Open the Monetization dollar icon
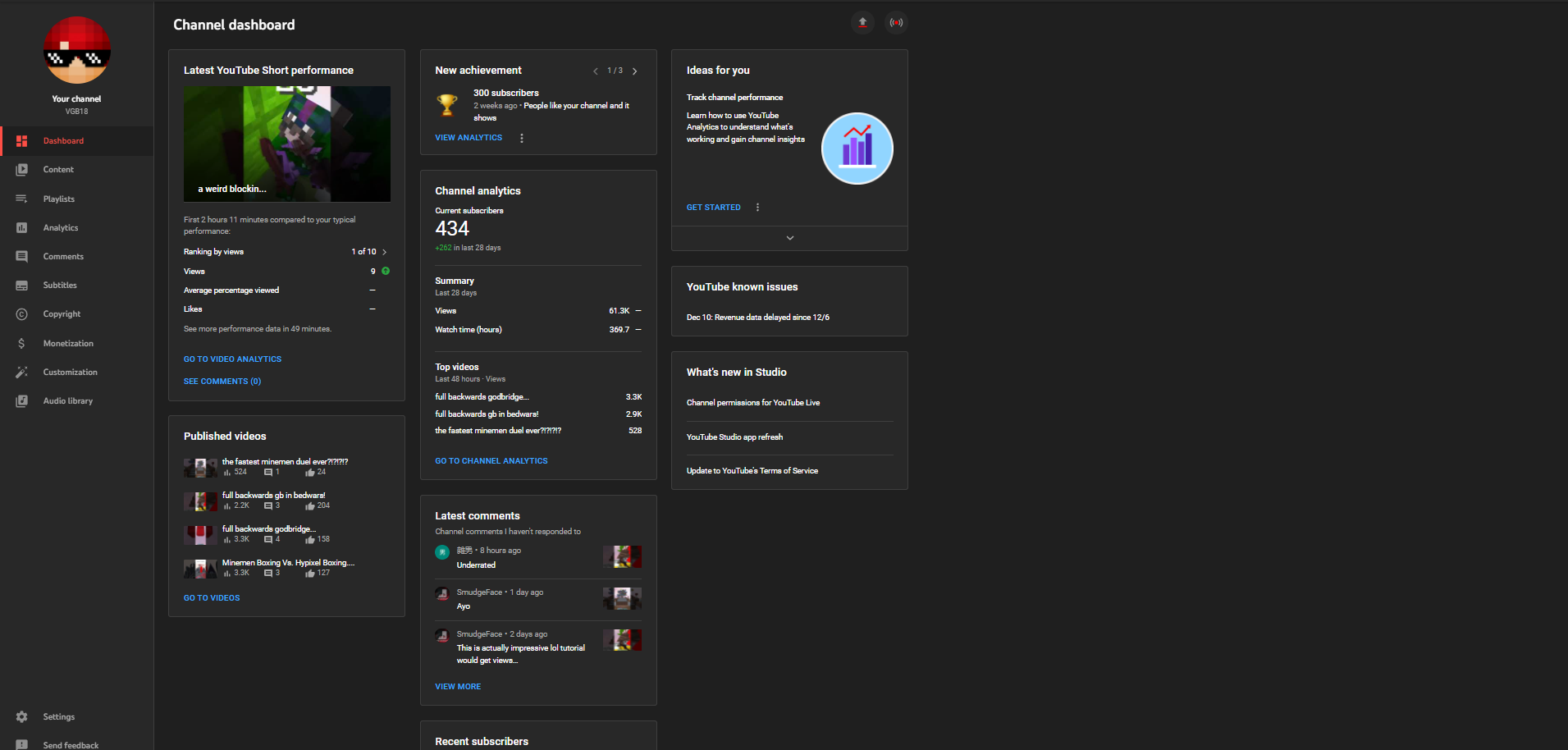 [x=22, y=343]
